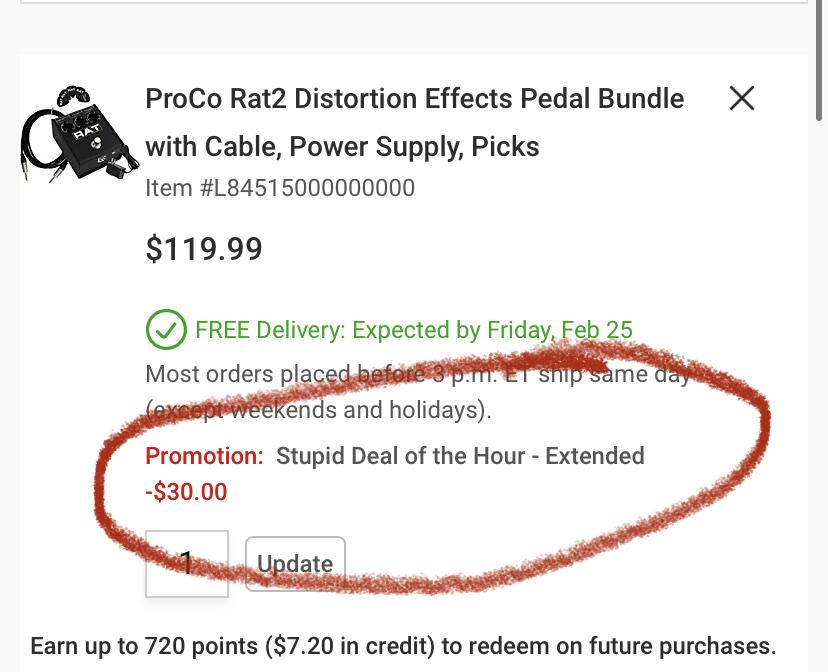
Task: Select the Item #L84515000000000 text
Action: pos(280,188)
